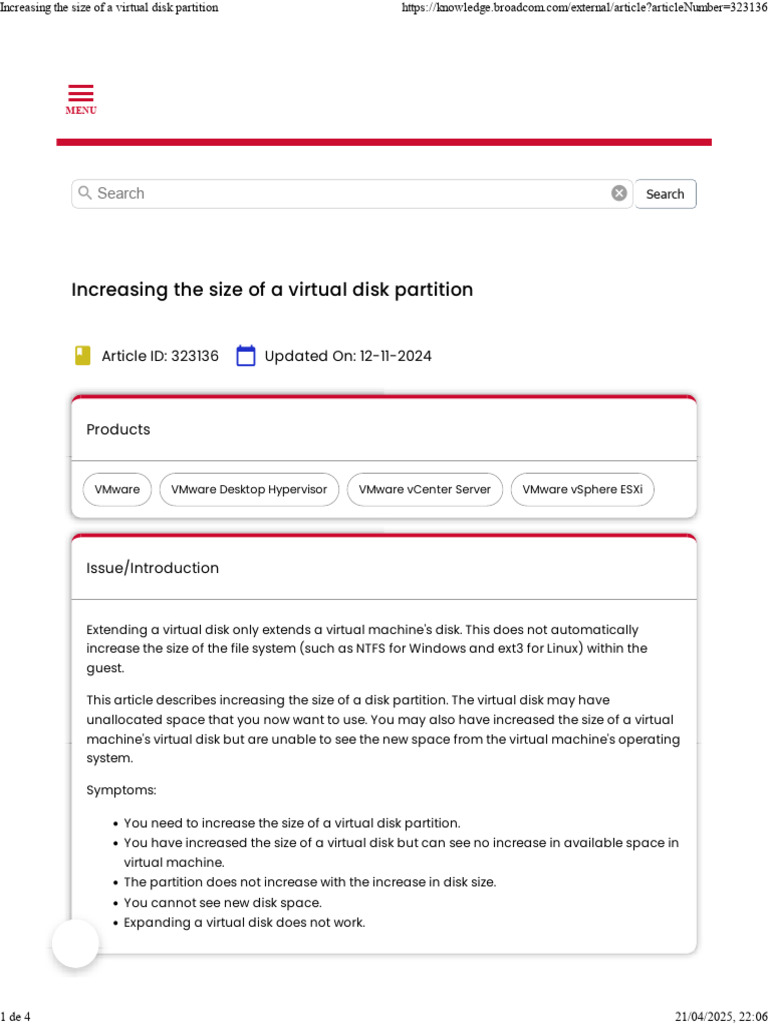Click the white floating circle button

(76, 943)
